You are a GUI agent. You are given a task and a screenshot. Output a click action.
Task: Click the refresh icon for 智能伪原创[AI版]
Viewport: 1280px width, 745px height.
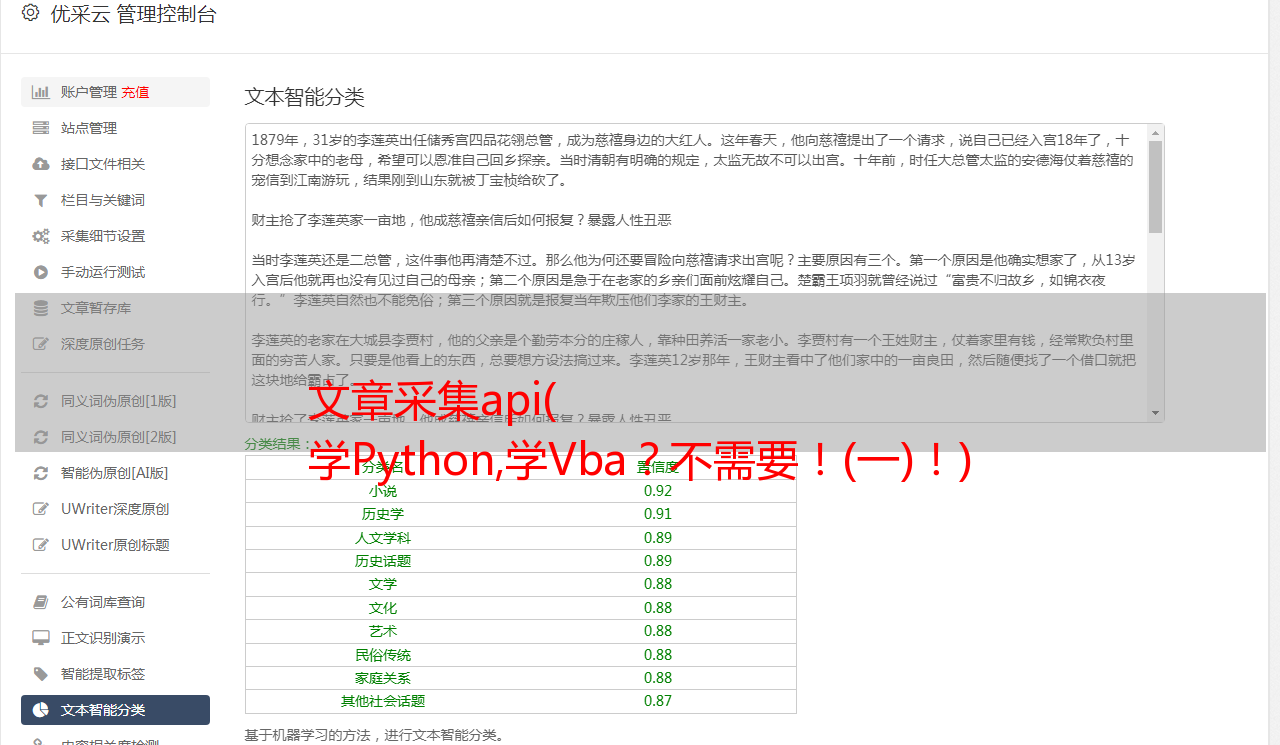40,473
